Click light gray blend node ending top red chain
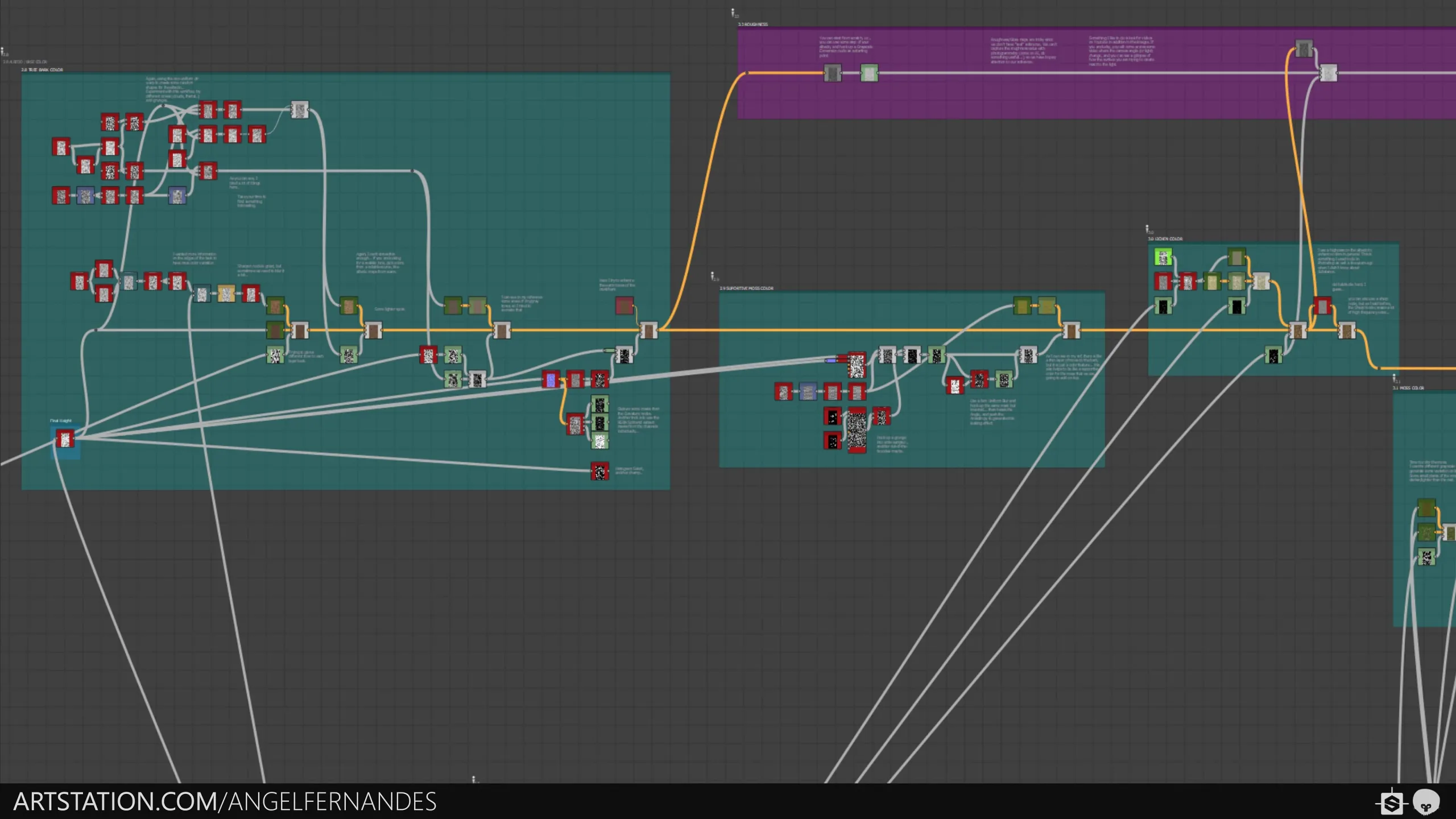 [x=300, y=110]
